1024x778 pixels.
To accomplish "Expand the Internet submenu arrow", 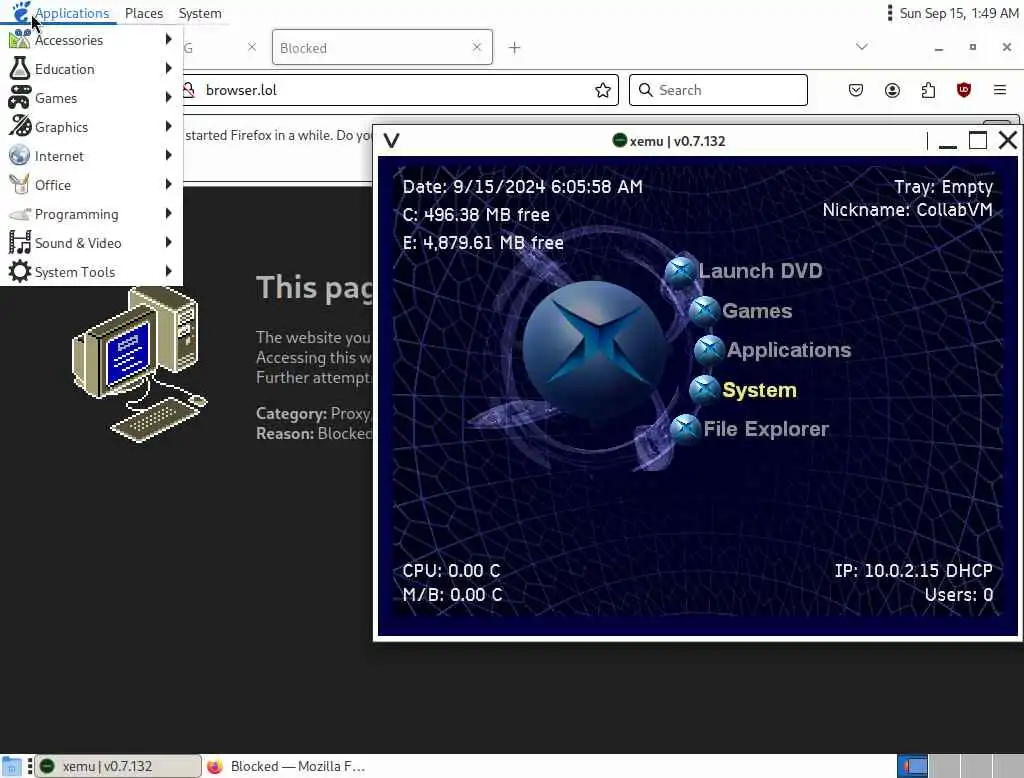I will 168,155.
